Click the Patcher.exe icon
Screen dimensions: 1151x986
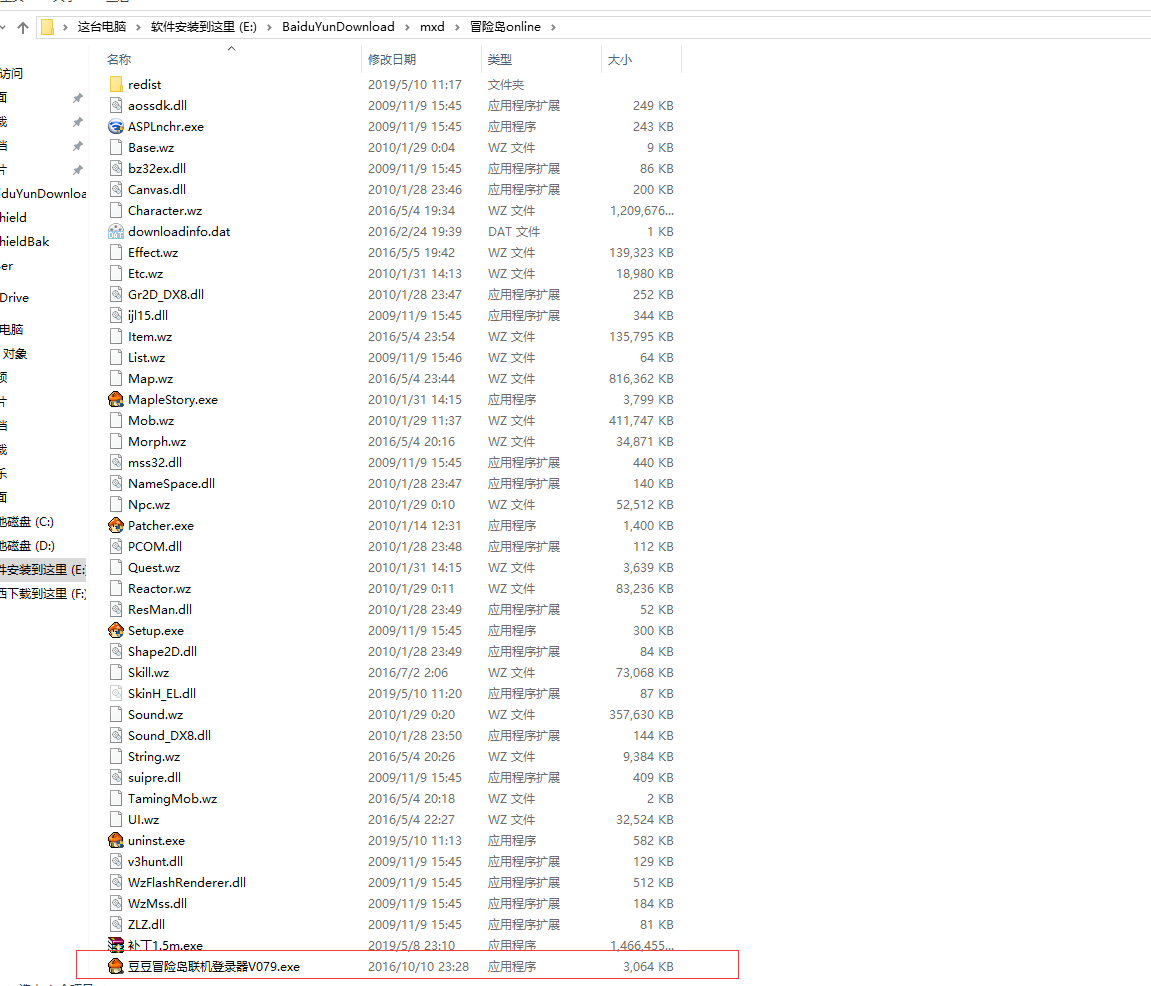coord(115,526)
